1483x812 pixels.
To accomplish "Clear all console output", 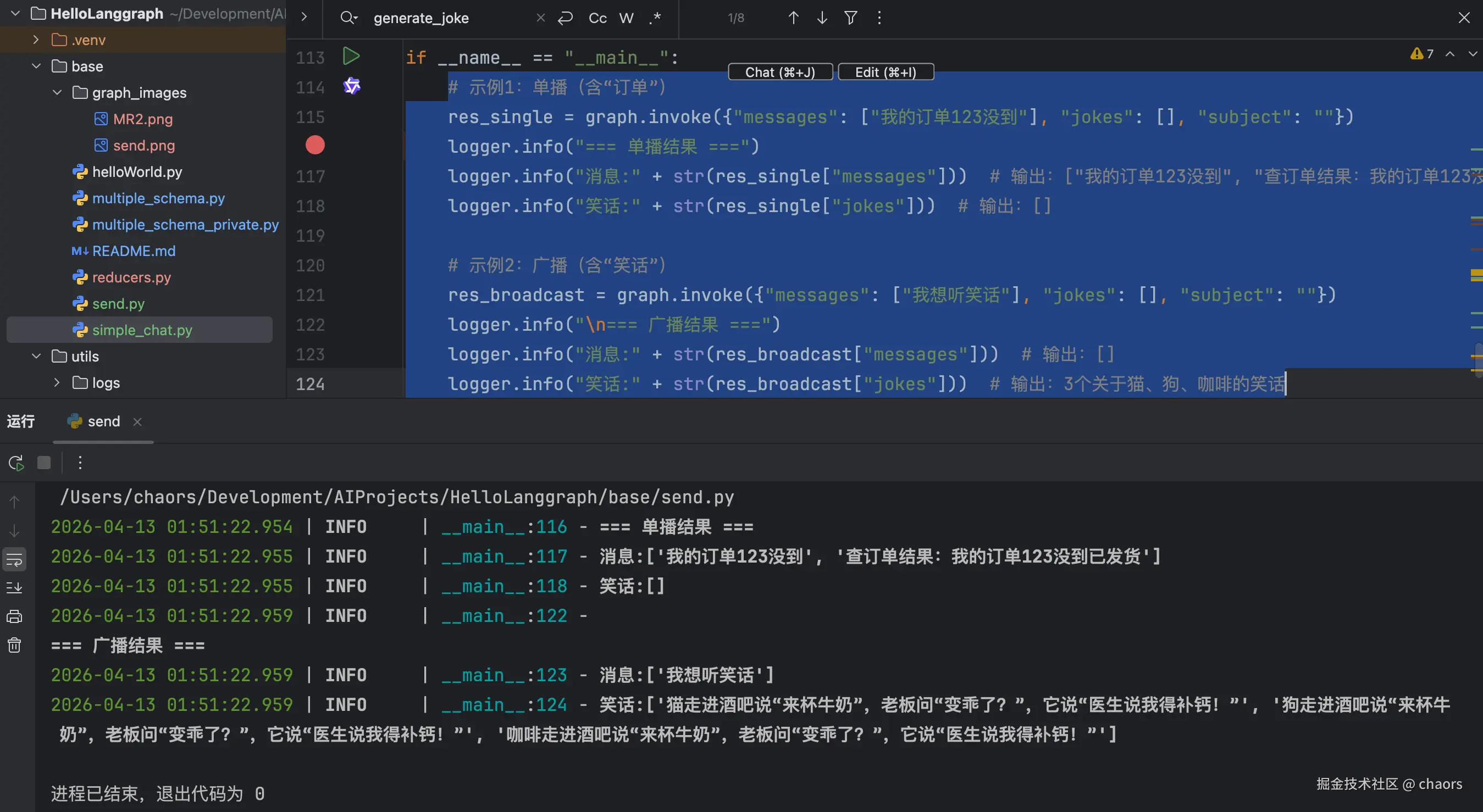I will [x=14, y=645].
